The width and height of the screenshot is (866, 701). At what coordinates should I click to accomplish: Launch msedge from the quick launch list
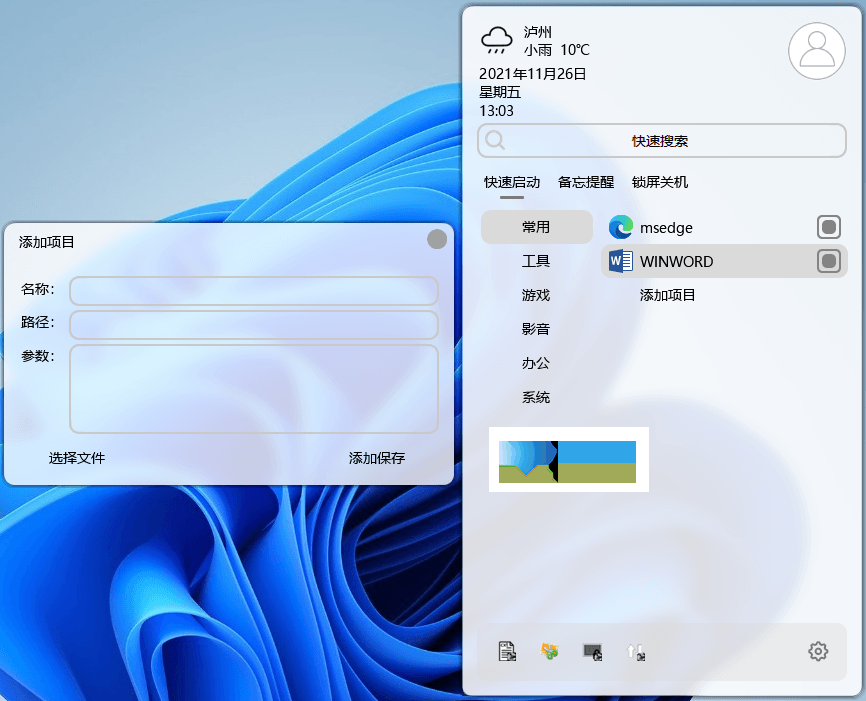click(x=666, y=228)
